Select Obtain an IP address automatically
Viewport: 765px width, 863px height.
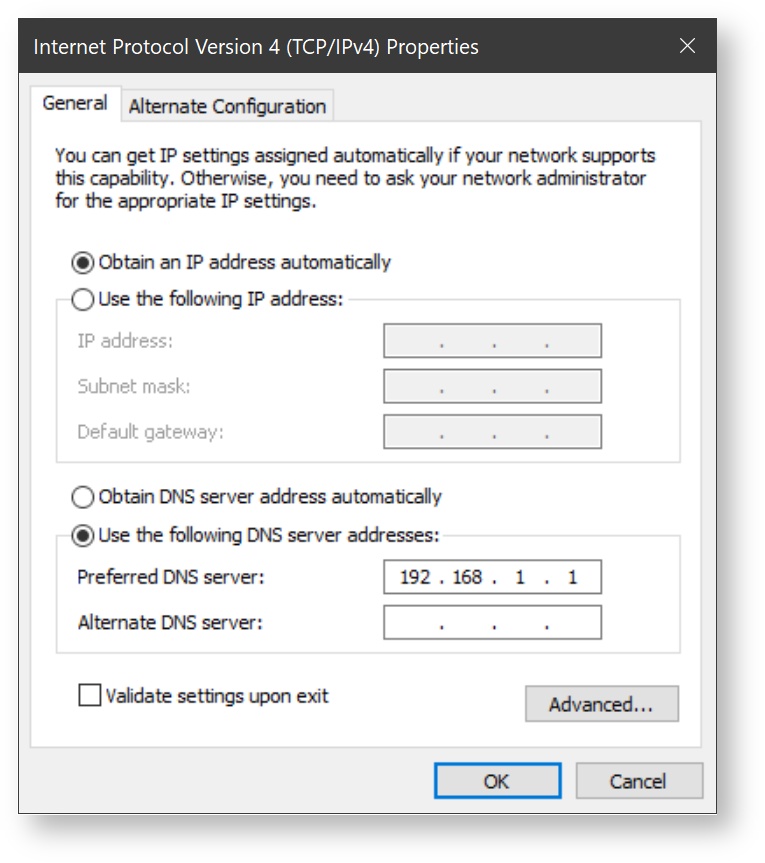[x=83, y=263]
